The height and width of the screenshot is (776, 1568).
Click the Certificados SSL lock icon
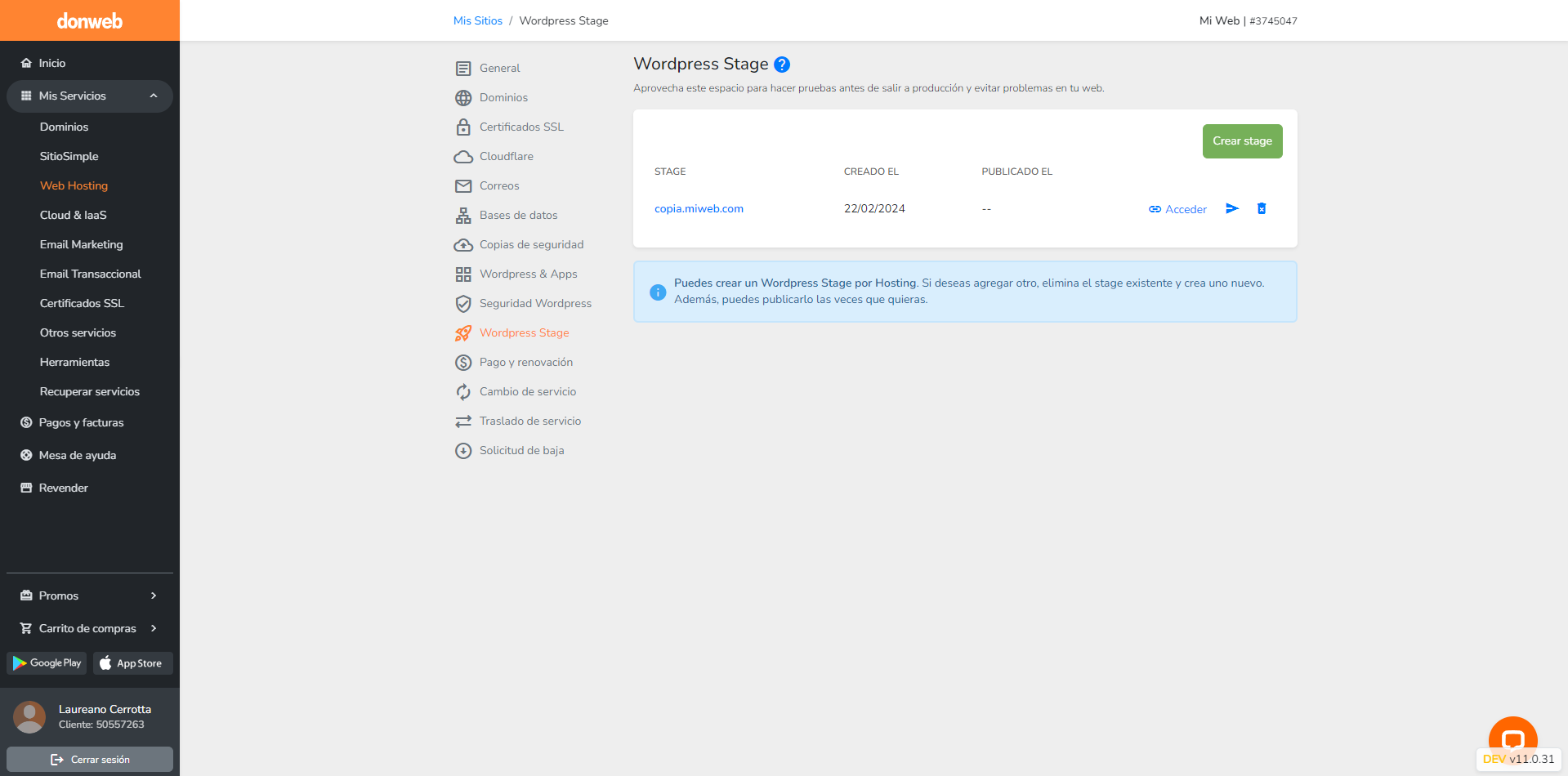tap(463, 127)
